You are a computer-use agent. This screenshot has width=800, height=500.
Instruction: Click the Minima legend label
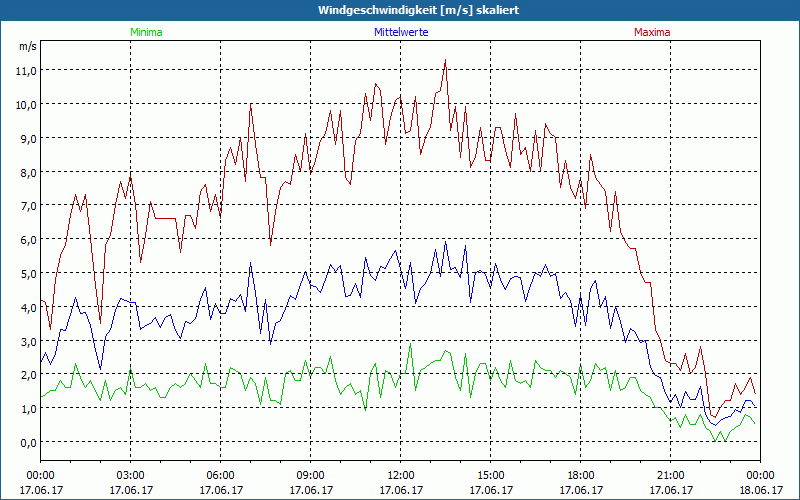(145, 32)
